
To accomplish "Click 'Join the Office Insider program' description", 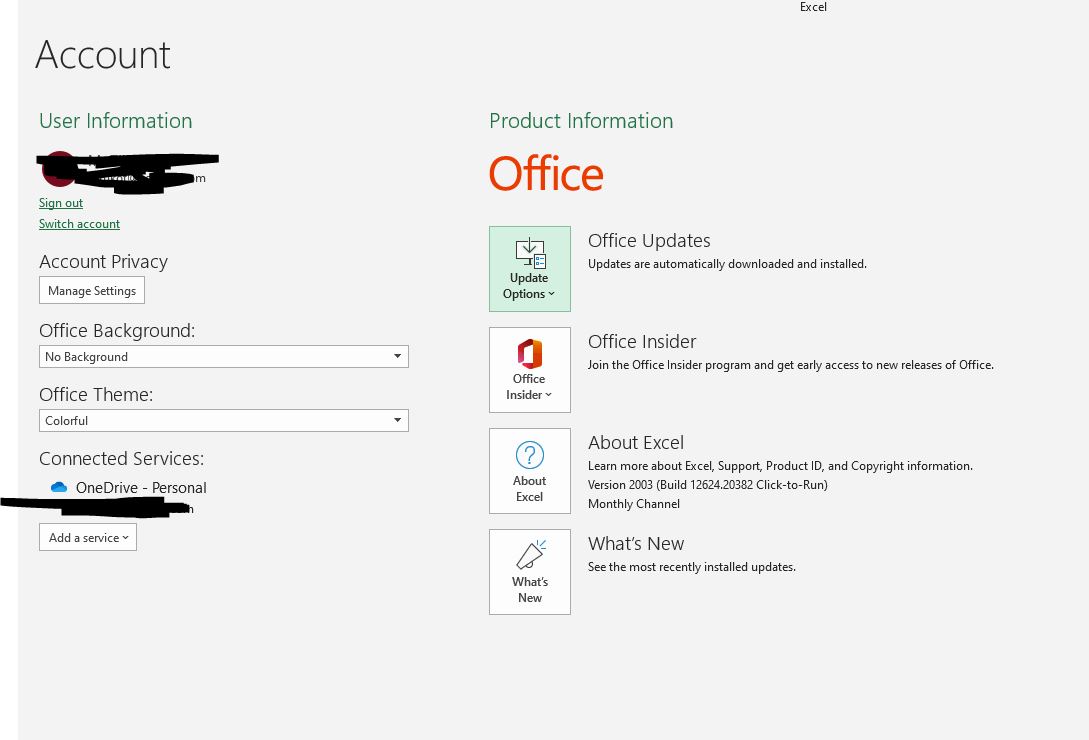I will 790,365.
